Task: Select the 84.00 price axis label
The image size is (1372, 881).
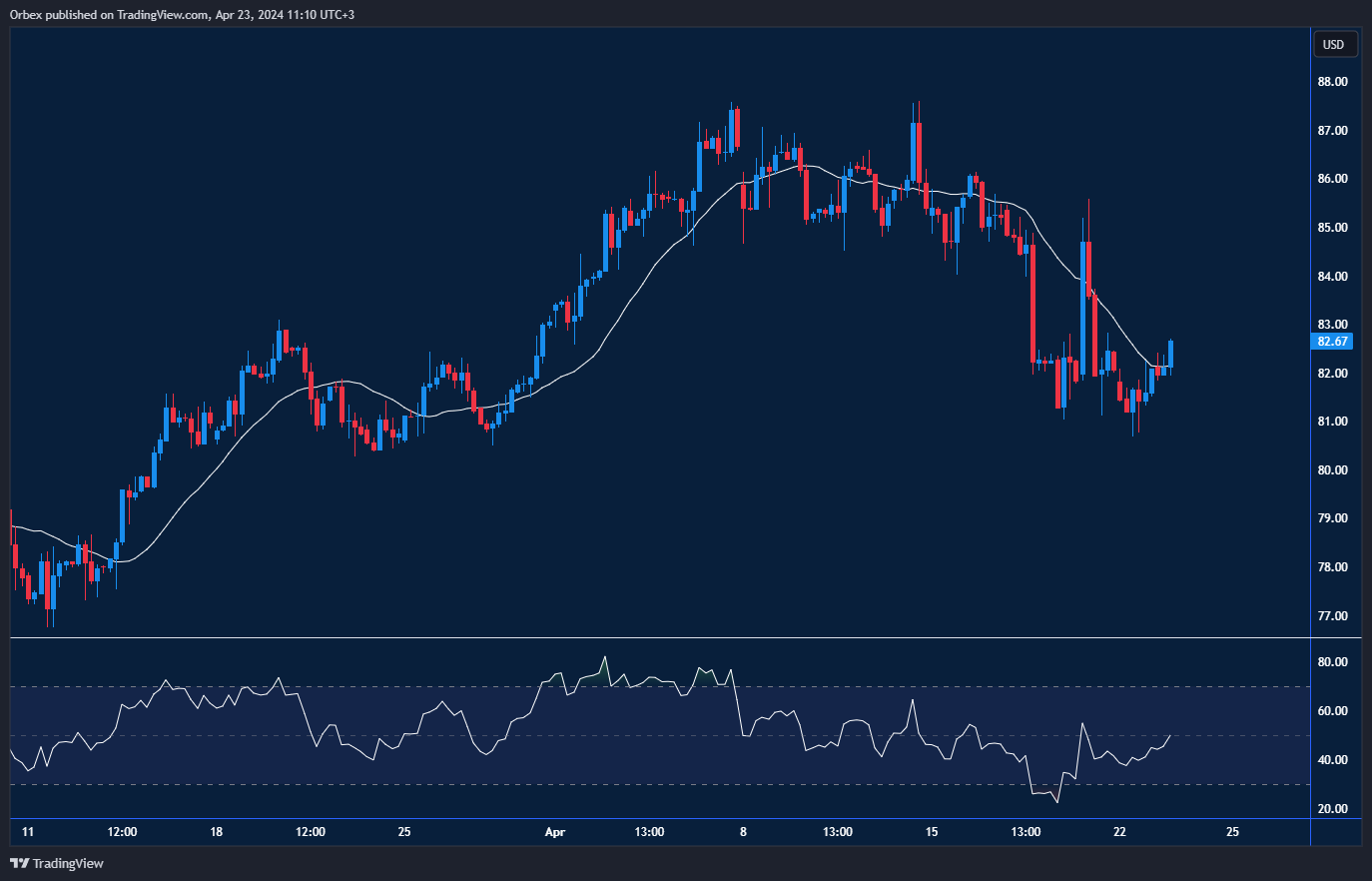Action: [1332, 277]
